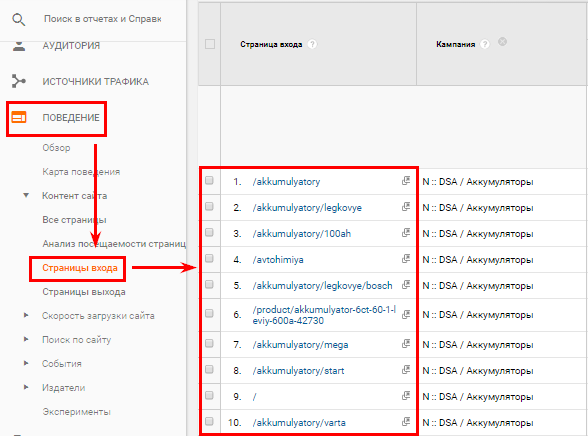Image resolution: width=588 pixels, height=436 pixels.
Task: Check the /akkumulyatory/start row checkbox
Action: pos(209,370)
